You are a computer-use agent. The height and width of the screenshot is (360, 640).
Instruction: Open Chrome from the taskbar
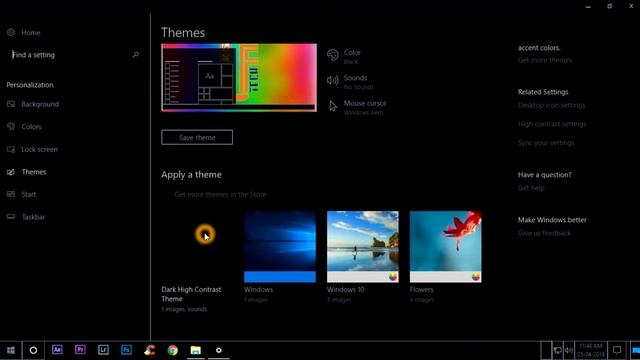pyautogui.click(x=173, y=350)
